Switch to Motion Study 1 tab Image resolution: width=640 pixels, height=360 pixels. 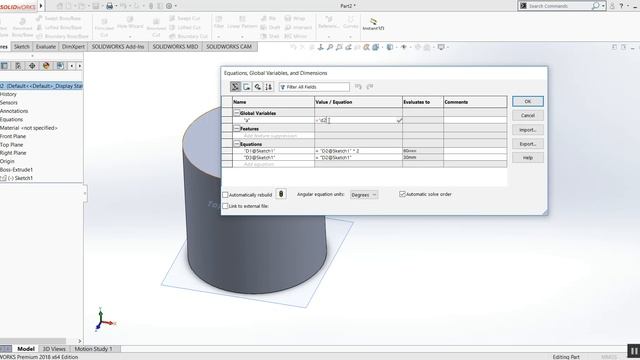click(93, 349)
